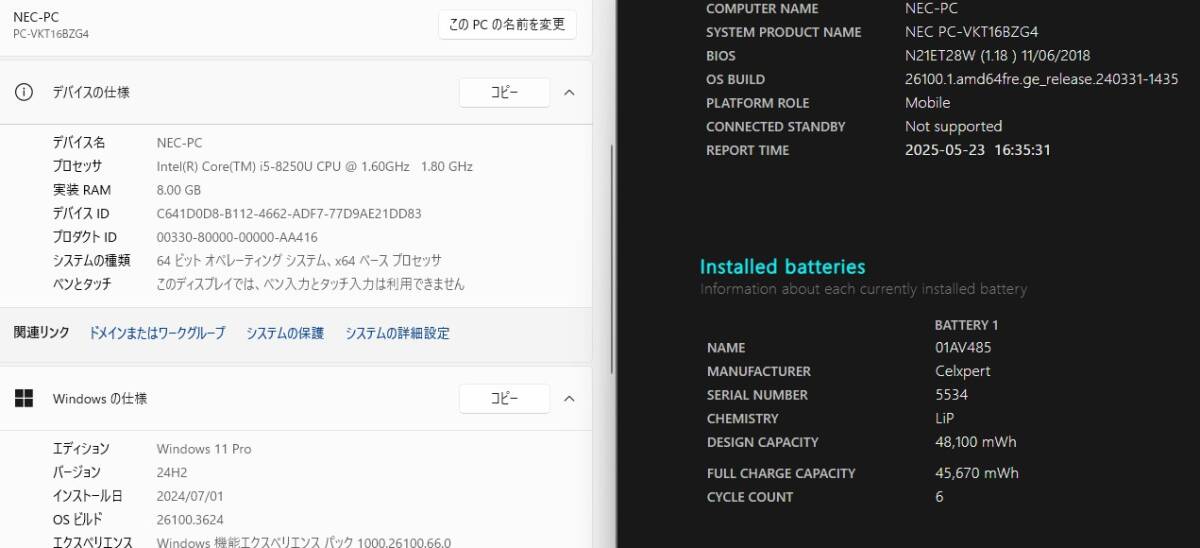Collapse the device specifications section
Screen dimensions: 1200x548
569,92
